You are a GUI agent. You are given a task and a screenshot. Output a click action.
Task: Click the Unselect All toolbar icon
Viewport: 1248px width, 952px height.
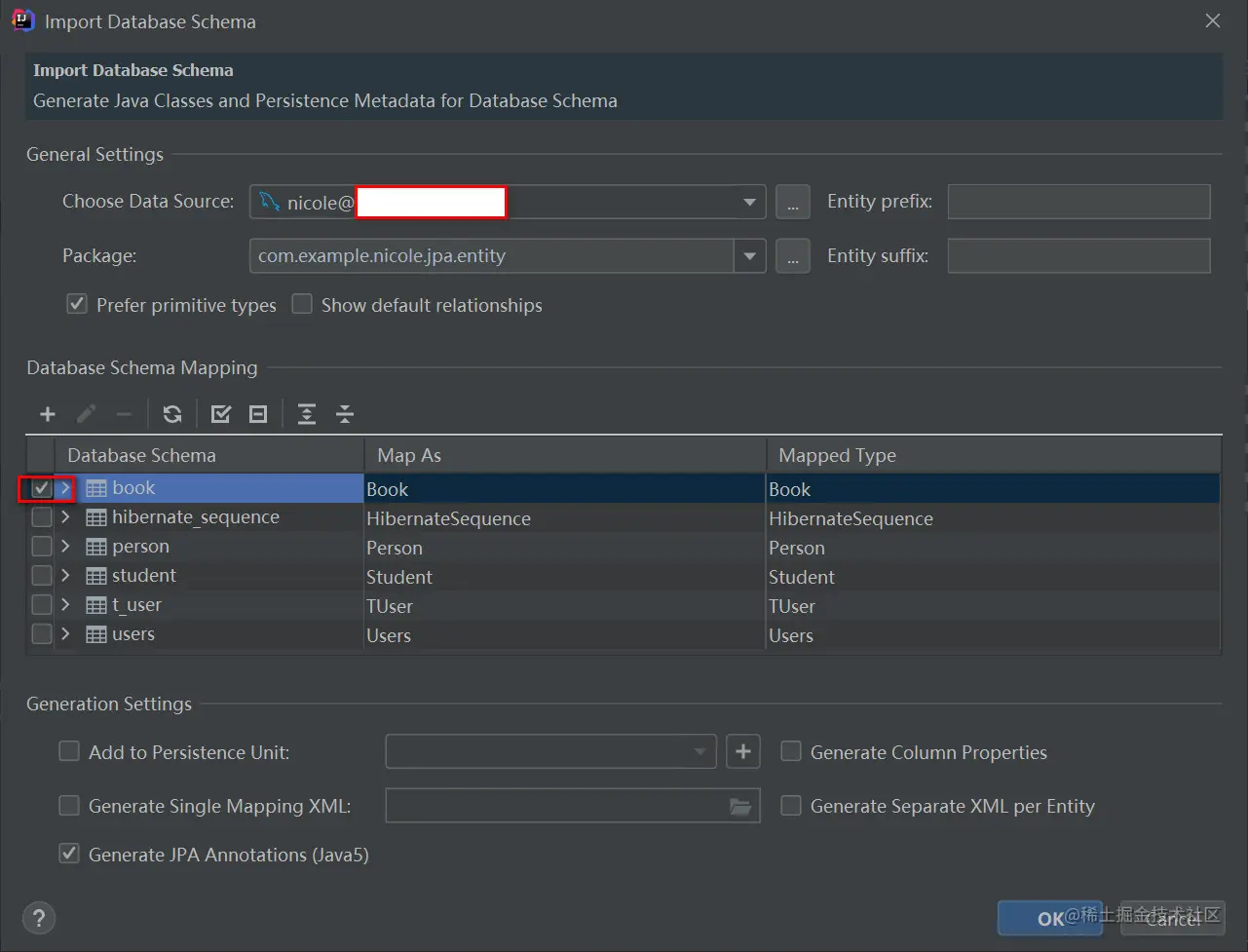[x=258, y=414]
